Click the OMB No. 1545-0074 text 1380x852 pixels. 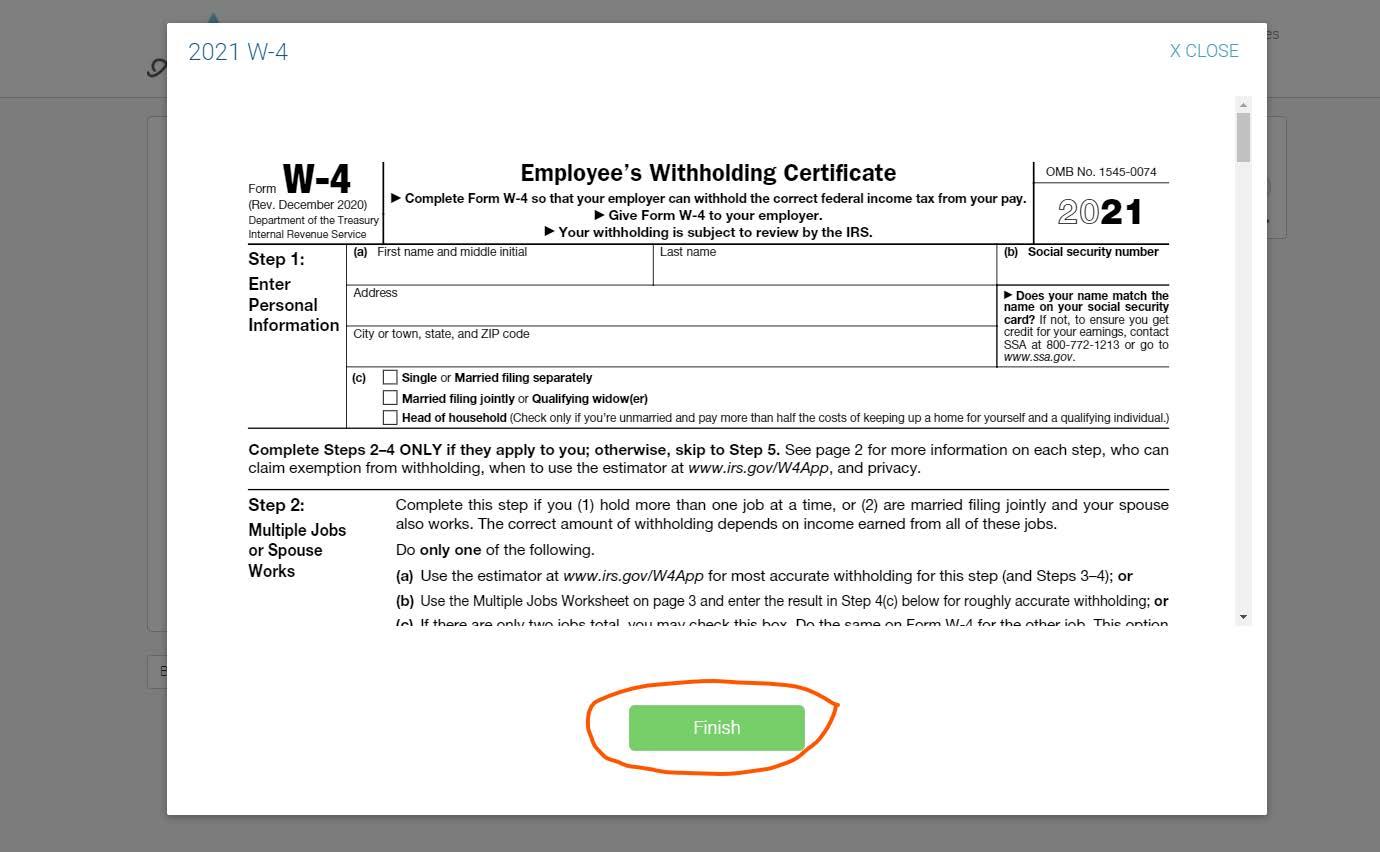(x=1101, y=172)
